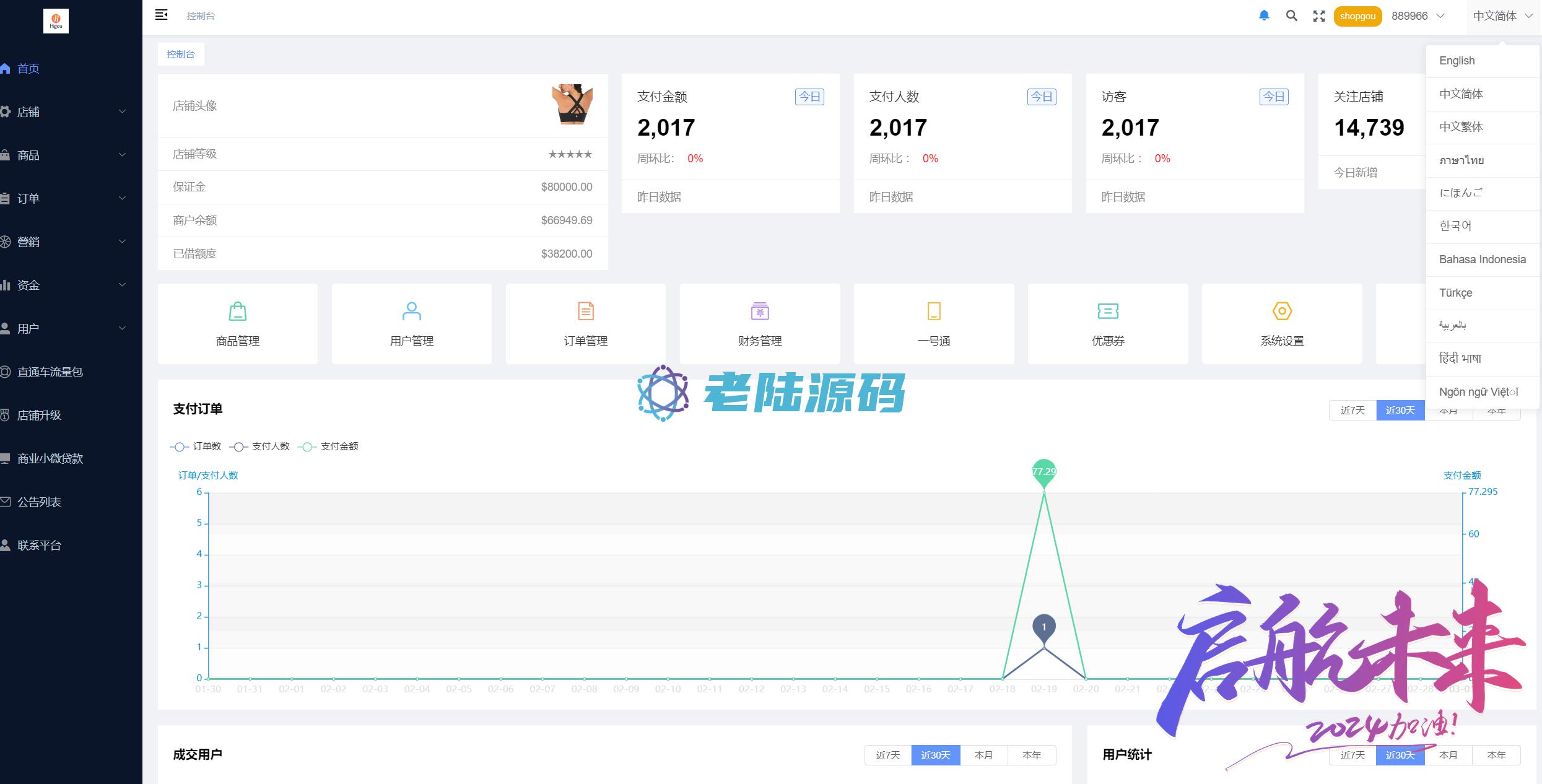1542x784 pixels.
Task: Open the 订单管理 document icon
Action: 586,311
